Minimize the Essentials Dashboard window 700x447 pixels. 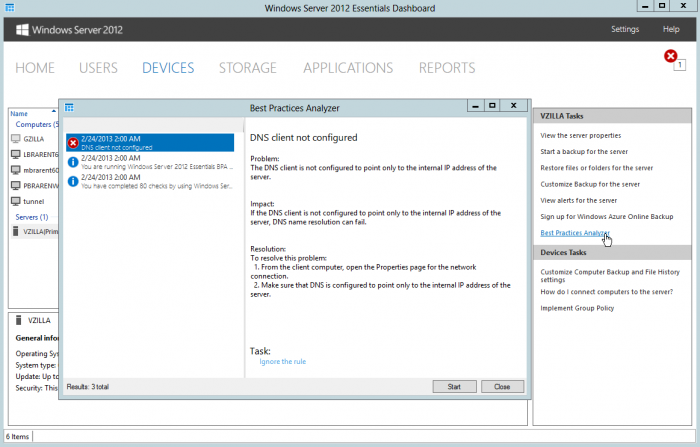coord(645,6)
